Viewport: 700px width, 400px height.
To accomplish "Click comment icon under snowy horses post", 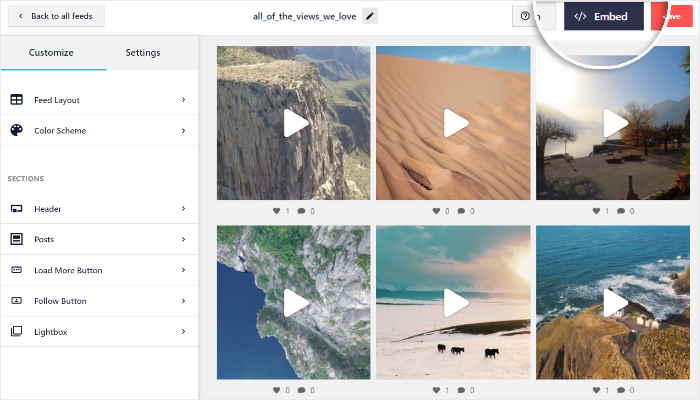I will (x=462, y=390).
